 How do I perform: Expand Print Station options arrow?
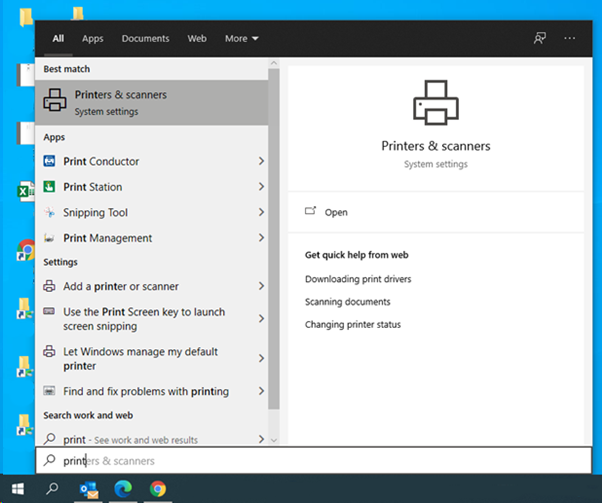[x=261, y=187]
